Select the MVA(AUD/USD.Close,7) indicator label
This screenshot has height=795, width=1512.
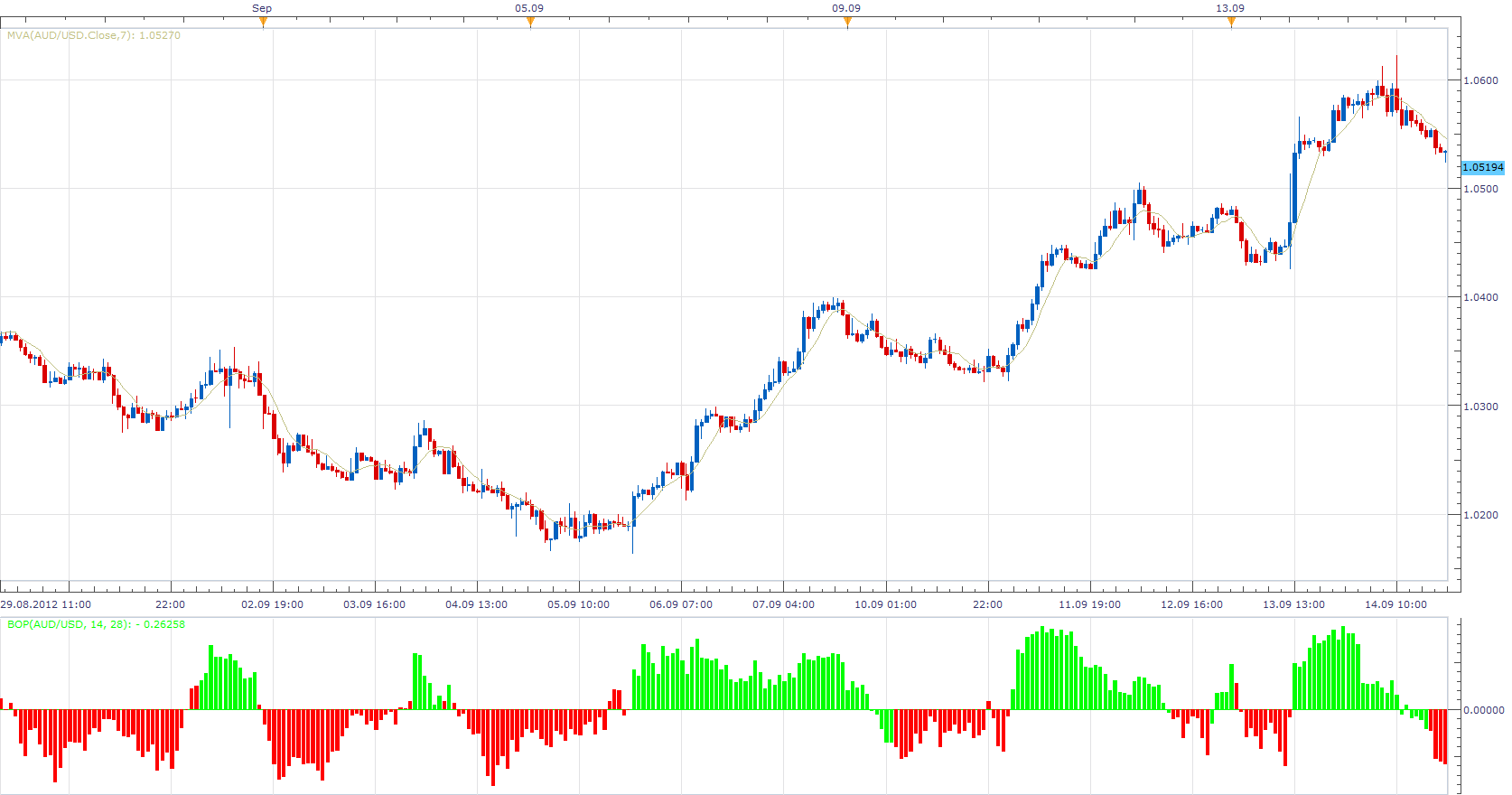94,35
